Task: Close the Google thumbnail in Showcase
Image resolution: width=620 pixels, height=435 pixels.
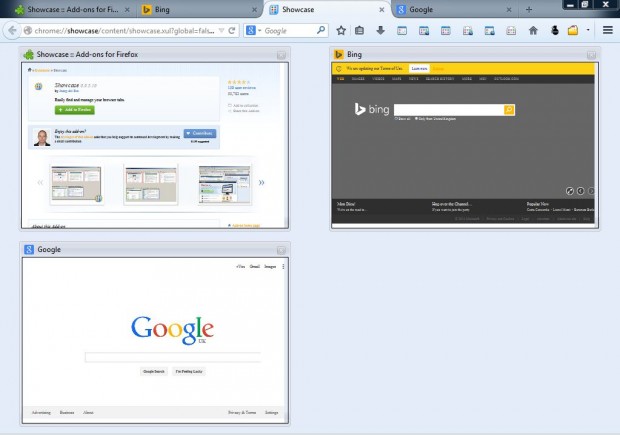Action: 282,249
